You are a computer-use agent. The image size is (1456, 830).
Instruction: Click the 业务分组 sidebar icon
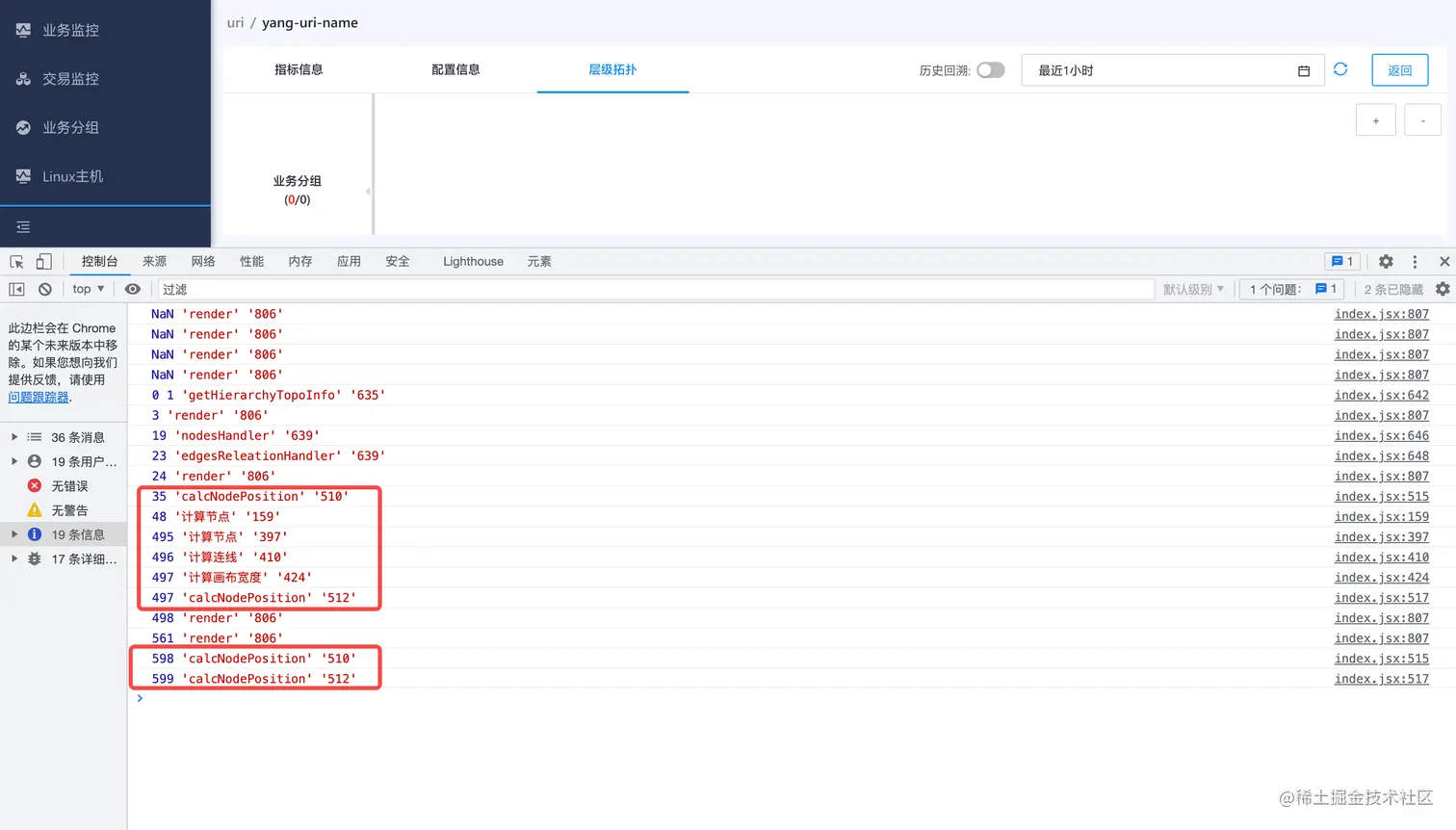[x=23, y=128]
